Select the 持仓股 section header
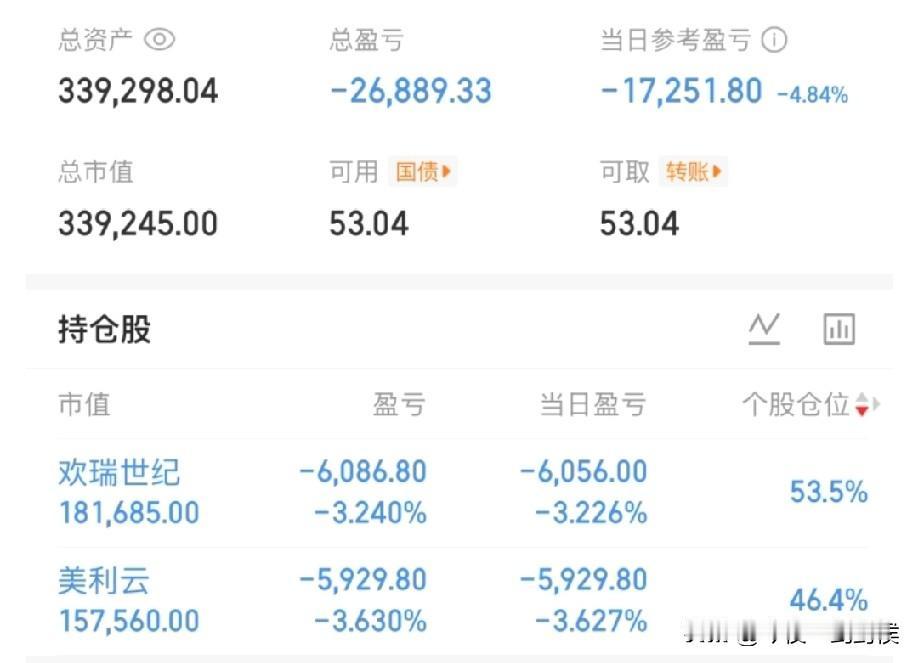The image size is (918, 663). coord(102,330)
